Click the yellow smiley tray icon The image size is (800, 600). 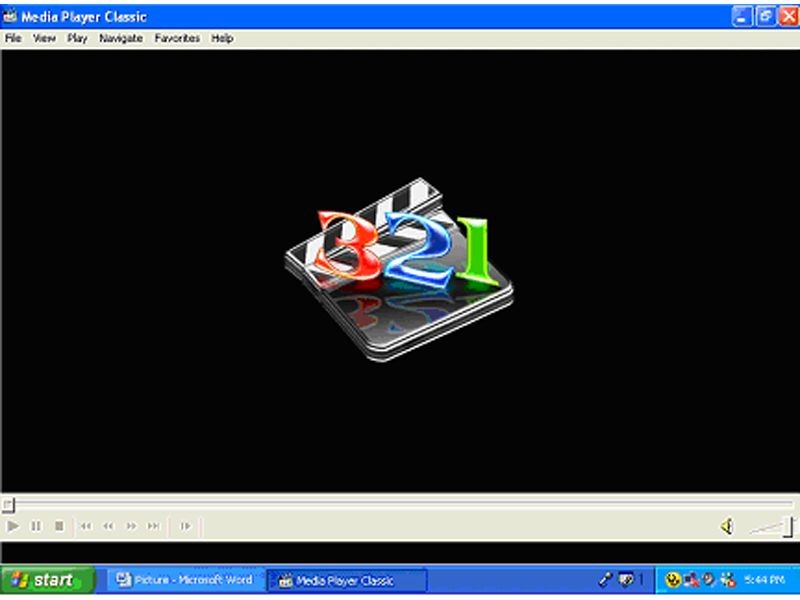click(673, 580)
